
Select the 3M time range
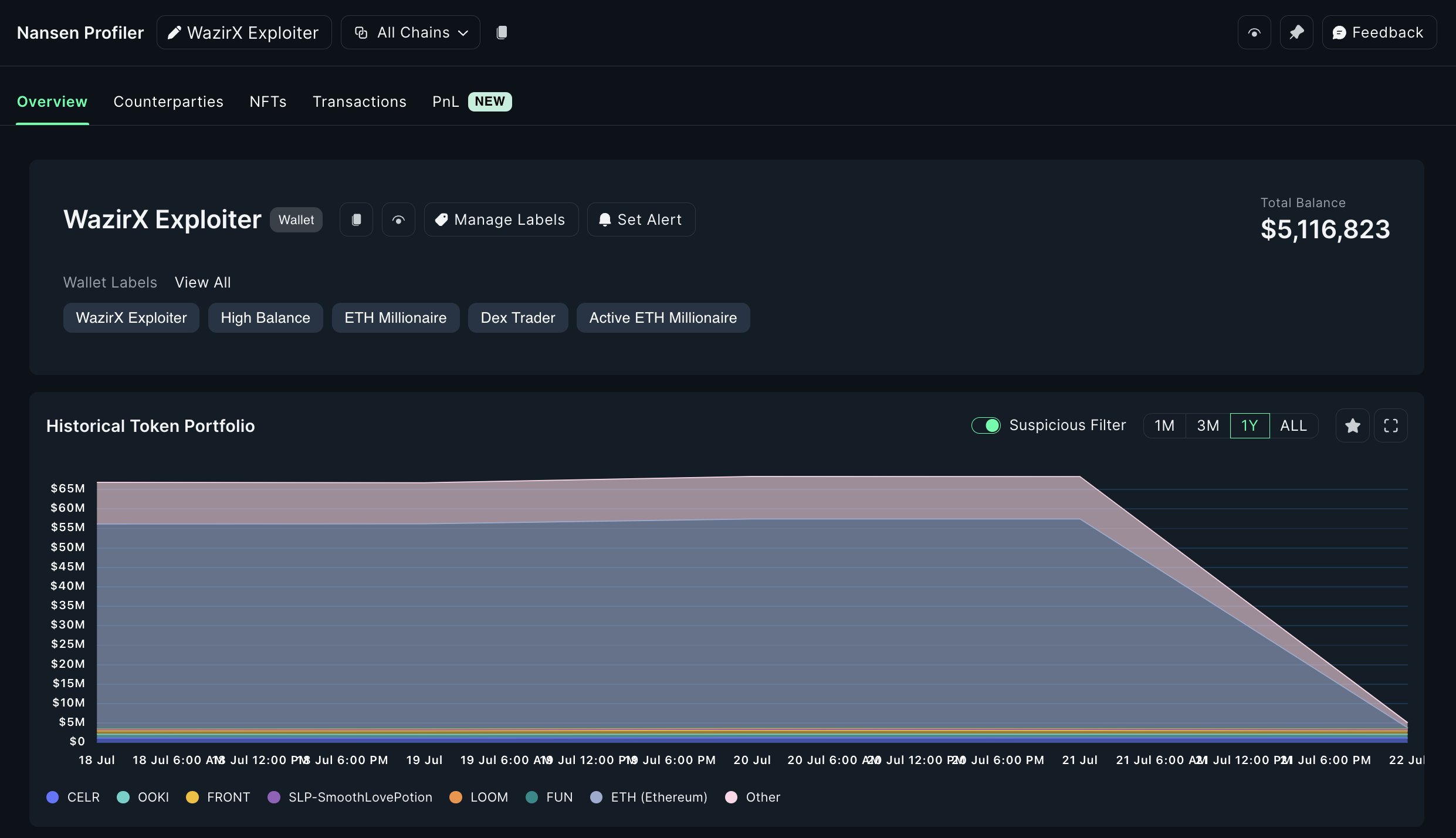coord(1208,425)
